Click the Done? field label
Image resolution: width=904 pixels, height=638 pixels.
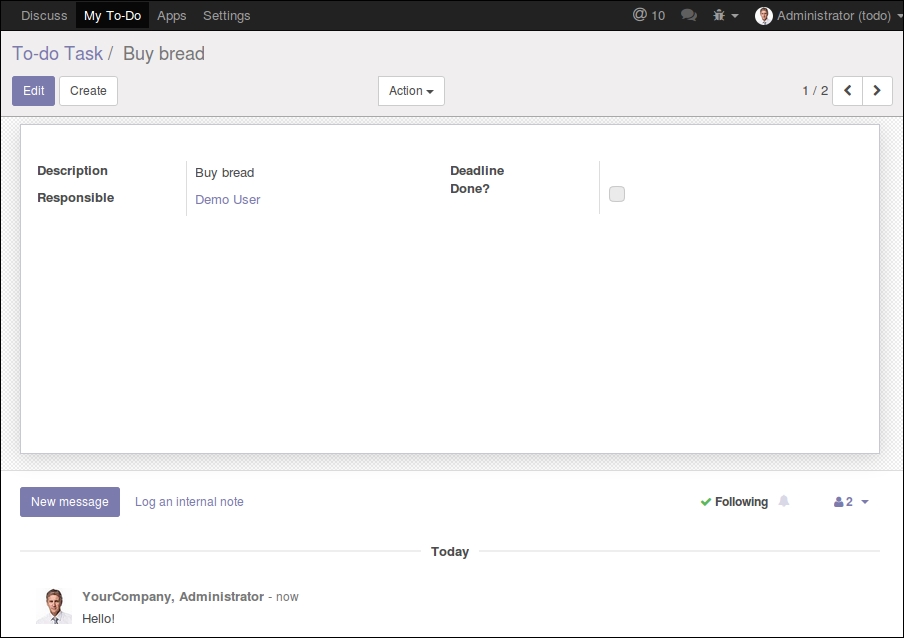pos(470,188)
